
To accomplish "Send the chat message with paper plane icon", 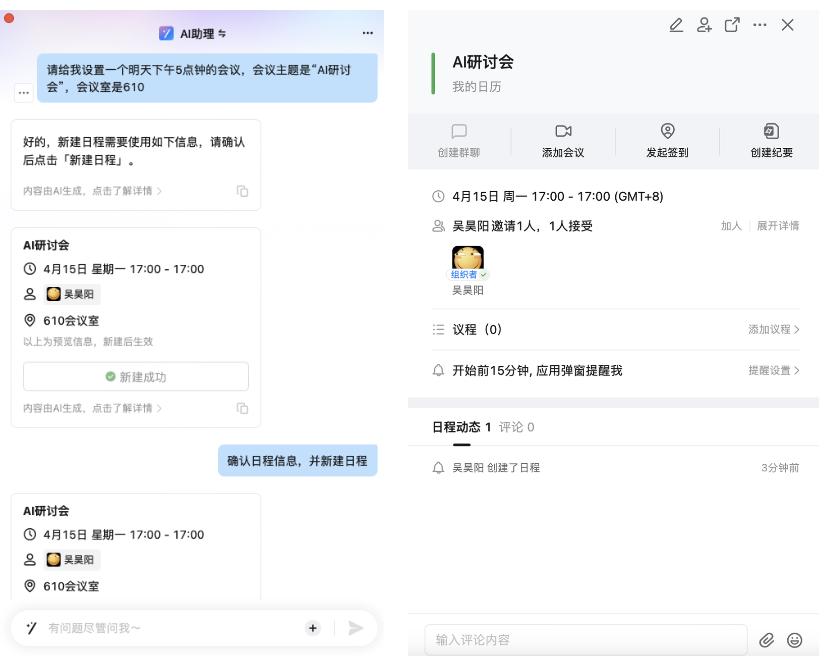I will (355, 628).
